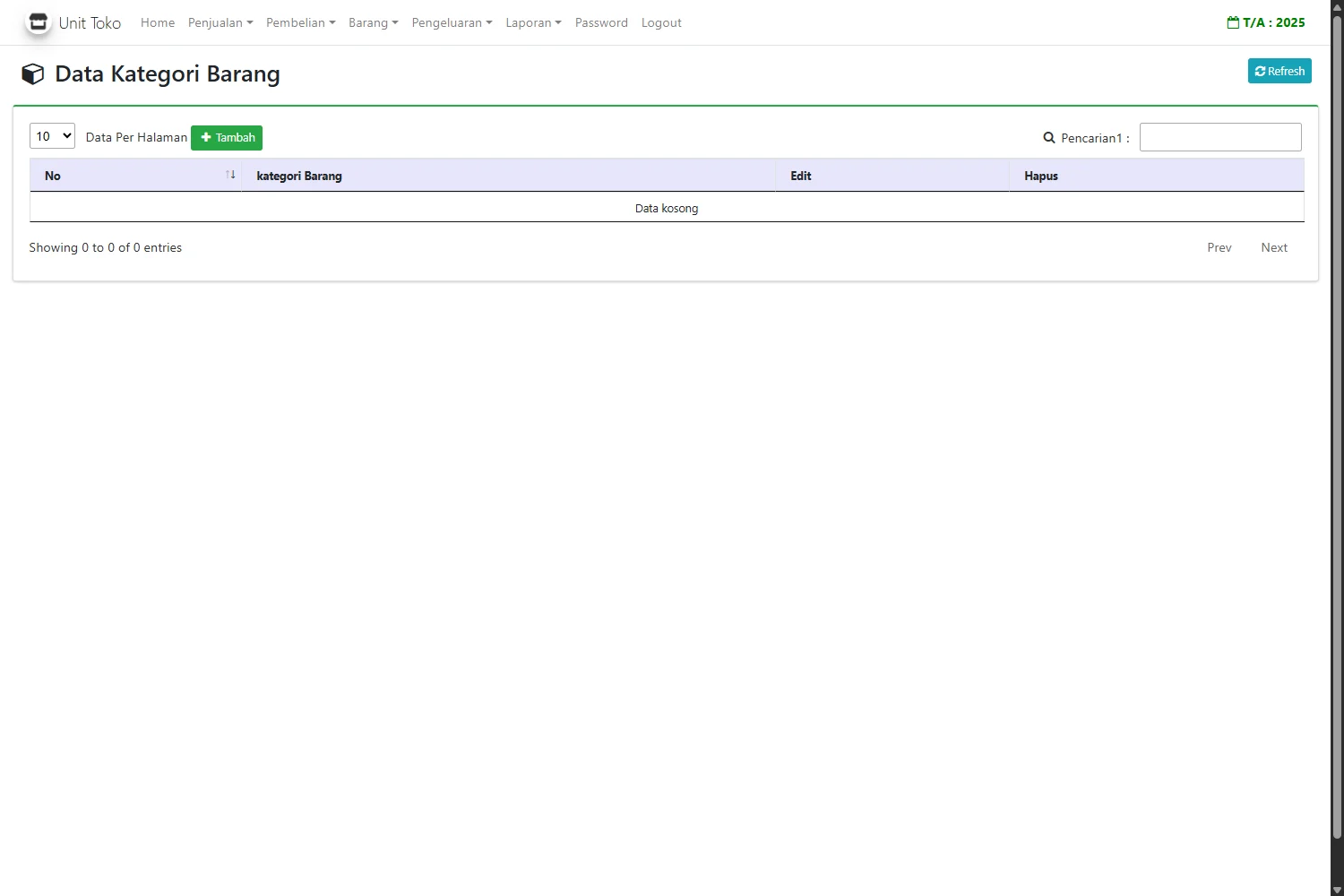Image resolution: width=1344 pixels, height=896 pixels.
Task: Open the rows-per-page dropdown showing 10
Action: point(52,136)
